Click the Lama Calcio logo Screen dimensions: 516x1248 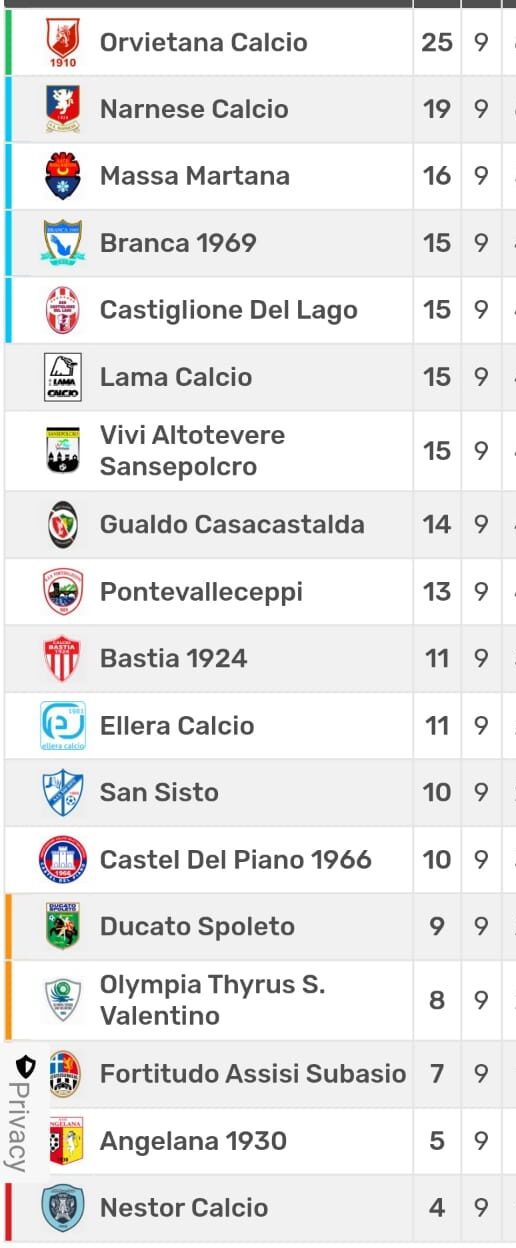63,377
